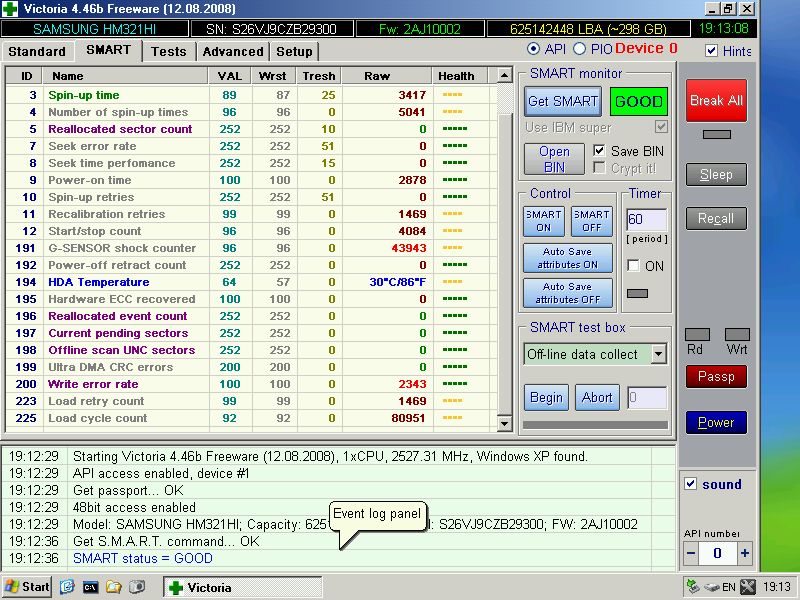Select the Write error rate row
This screenshot has width=800, height=600.
click(250, 384)
